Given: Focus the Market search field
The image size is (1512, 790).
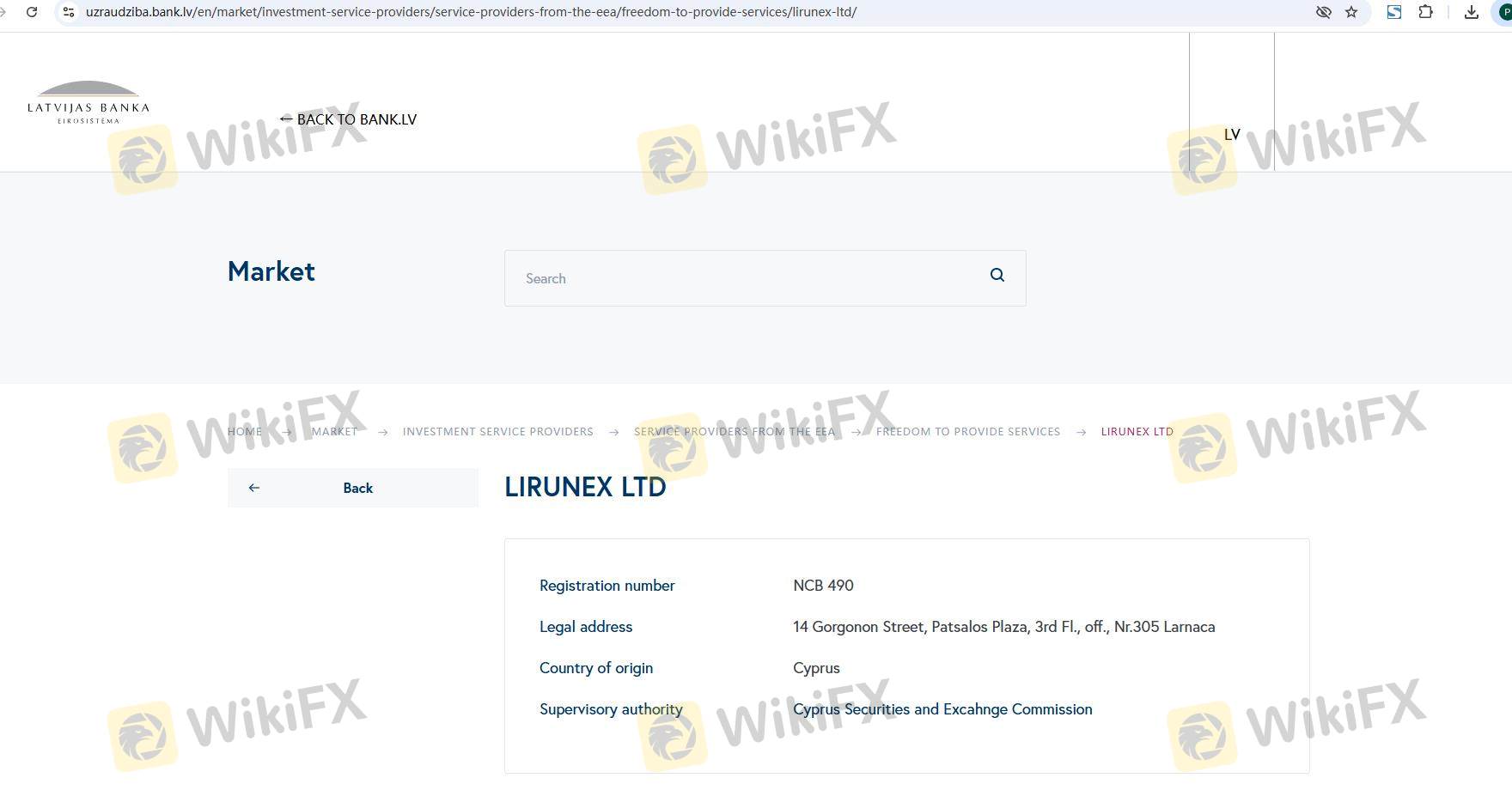Looking at the screenshot, I should coord(765,278).
